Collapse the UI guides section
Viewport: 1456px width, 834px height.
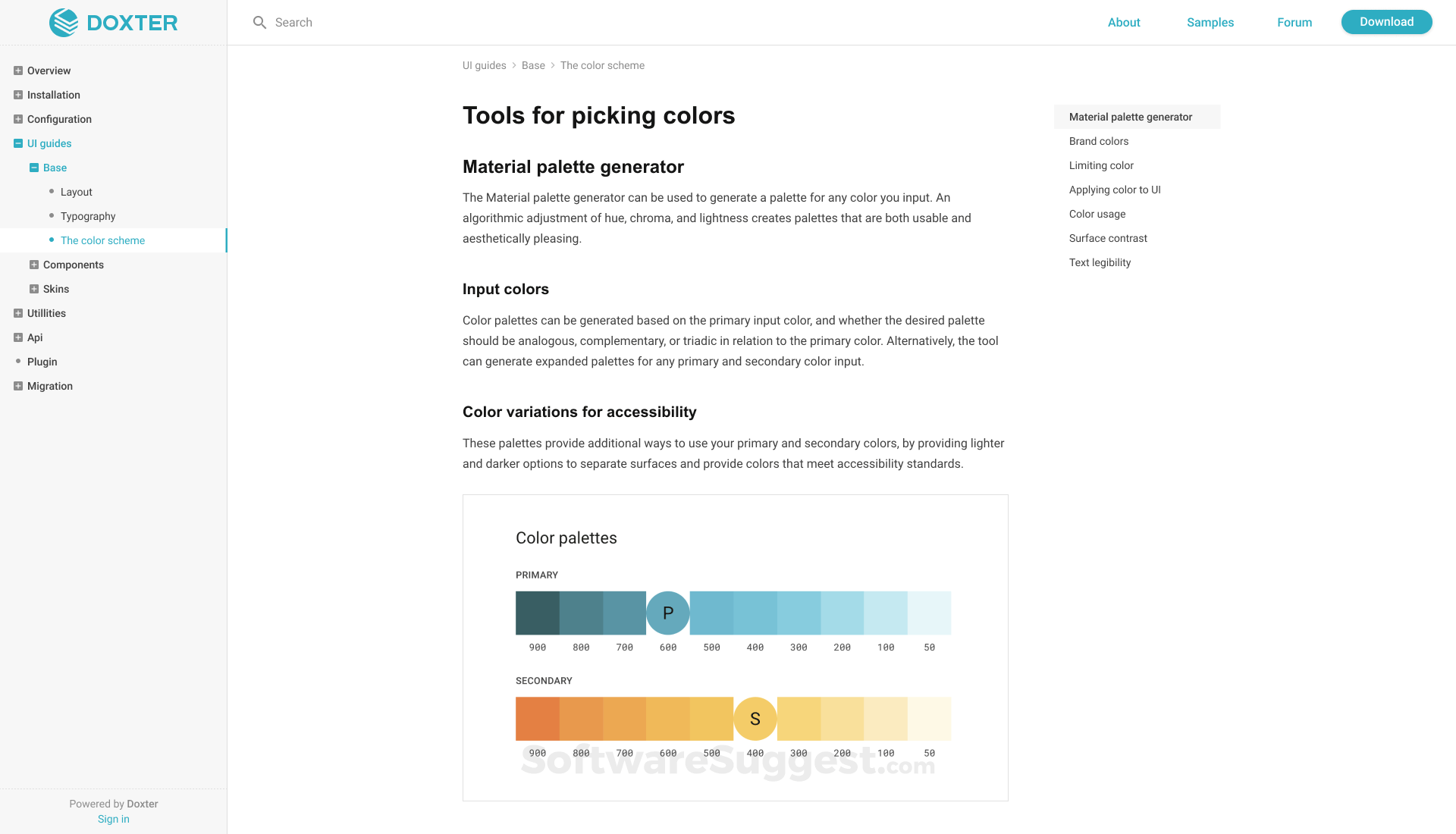point(18,143)
